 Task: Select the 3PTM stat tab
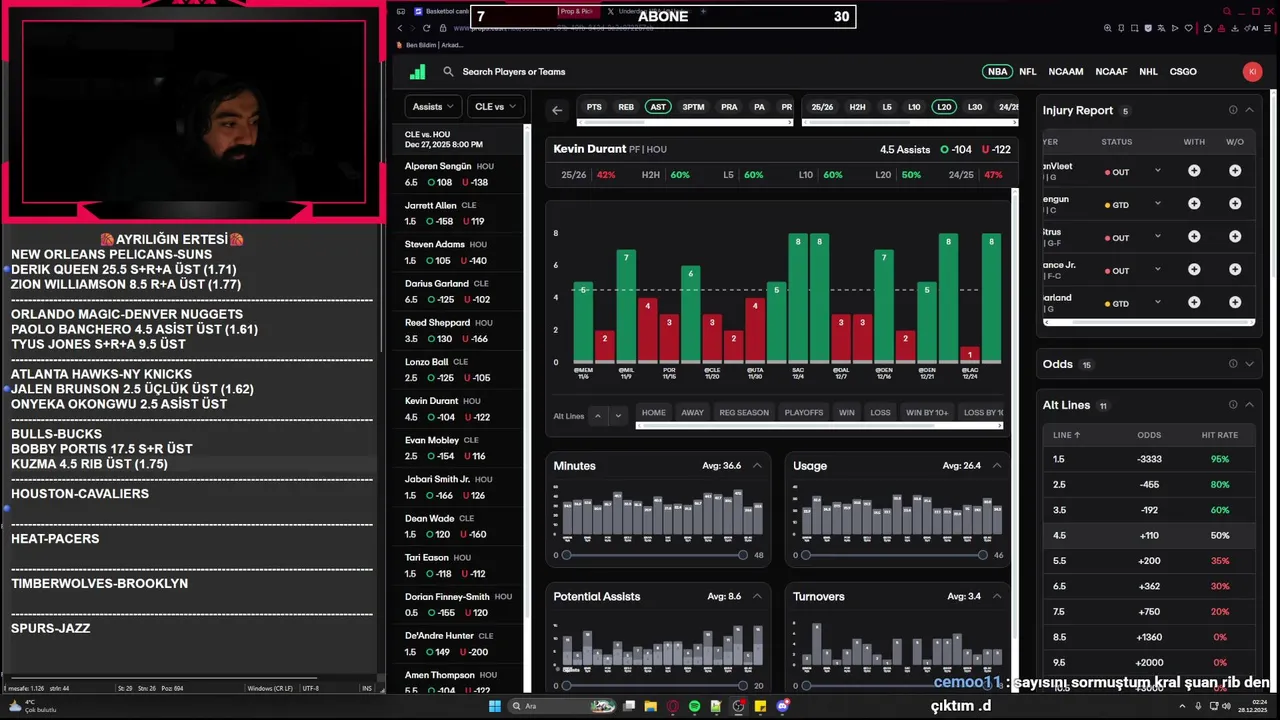[x=693, y=107]
